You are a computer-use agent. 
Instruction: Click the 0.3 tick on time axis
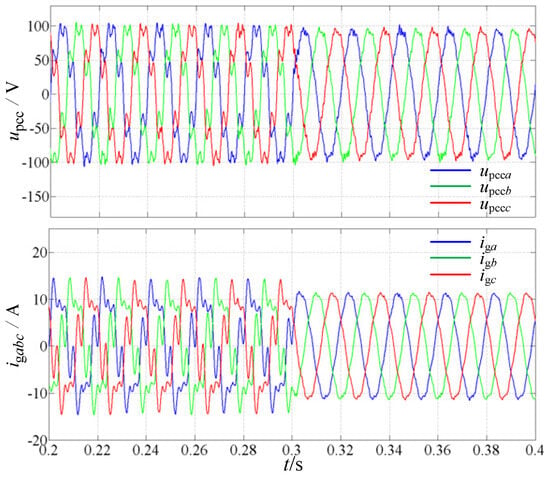293,450
